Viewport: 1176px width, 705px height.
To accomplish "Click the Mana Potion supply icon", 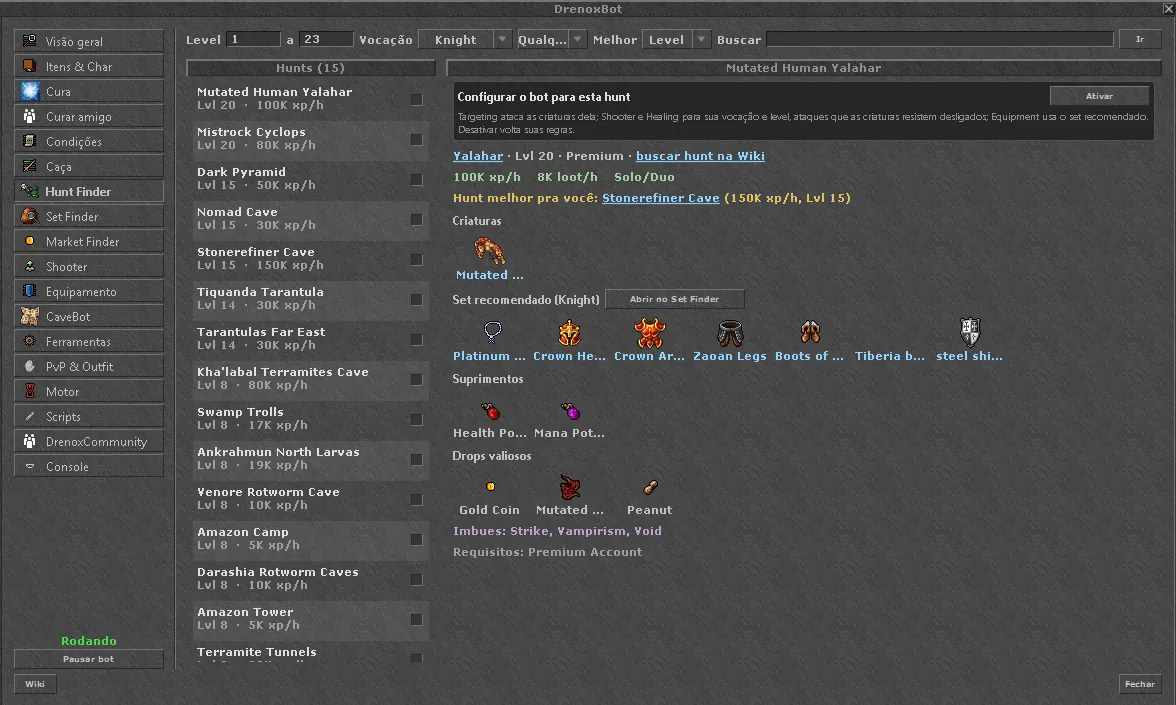I will pyautogui.click(x=570, y=411).
